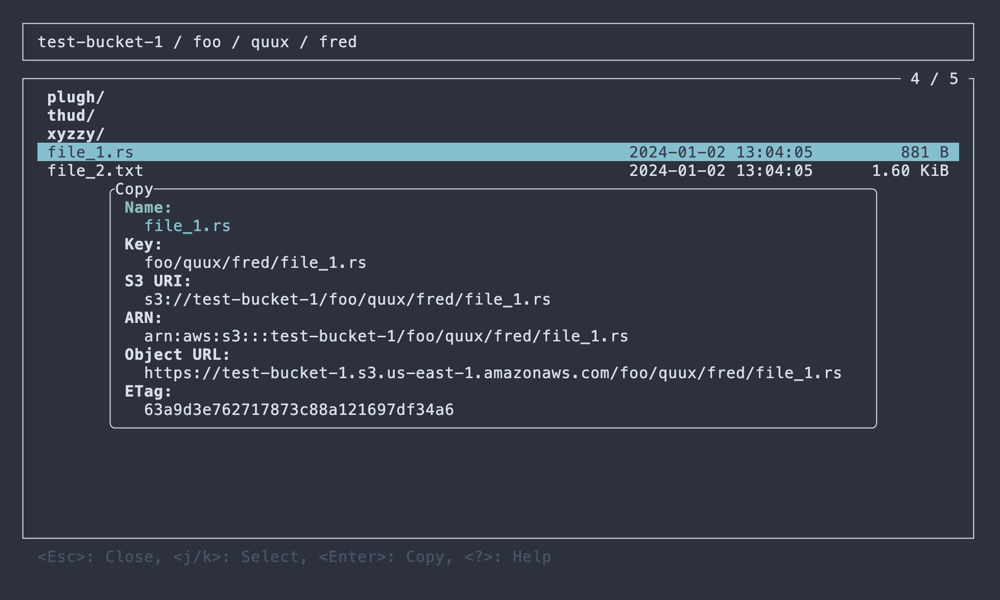
Task: Select the file_1.rs row
Action: click(x=498, y=152)
